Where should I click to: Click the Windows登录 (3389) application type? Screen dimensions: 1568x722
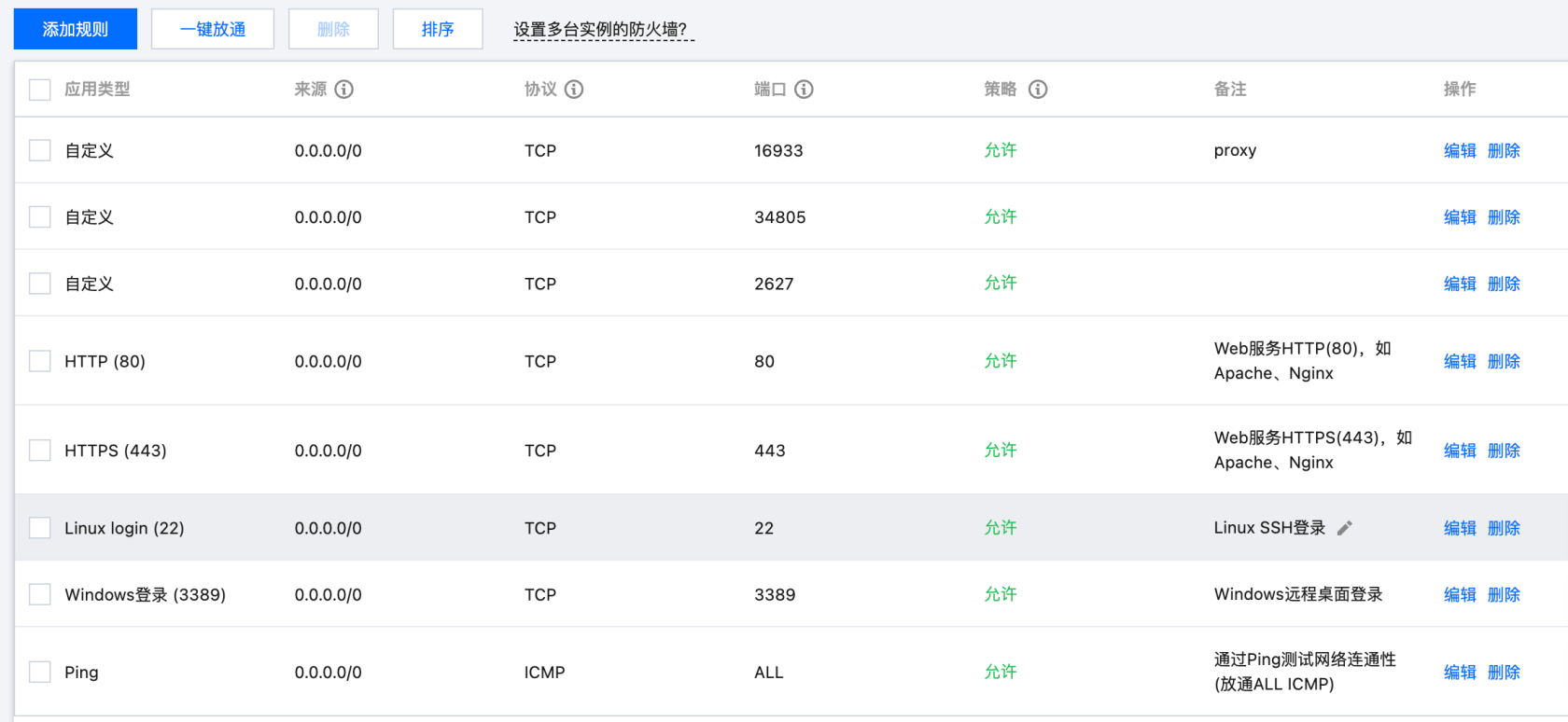coord(146,594)
